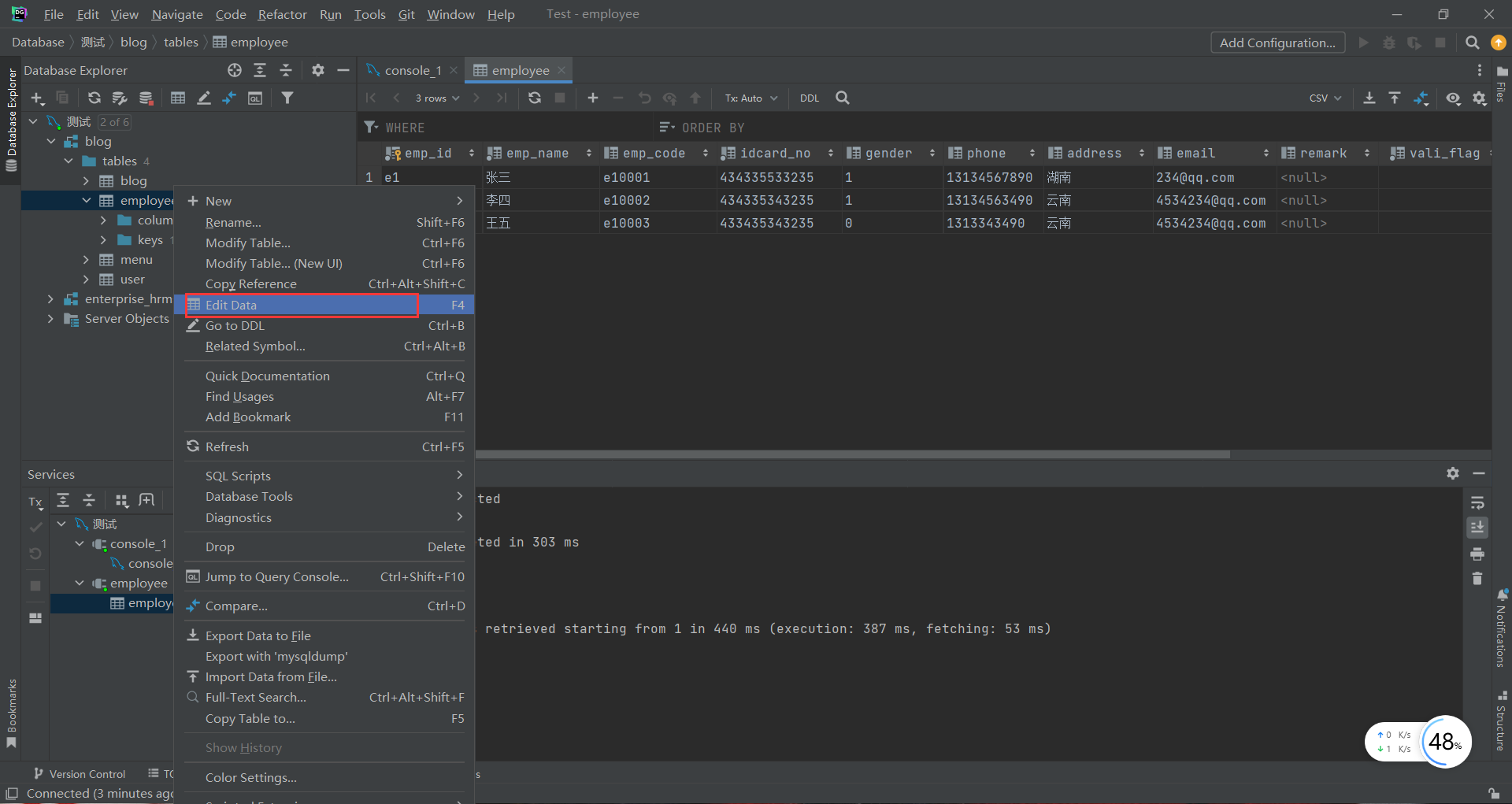This screenshot has height=804, width=1512.
Task: Select cell with email 234@qq.com
Action: (1214, 177)
